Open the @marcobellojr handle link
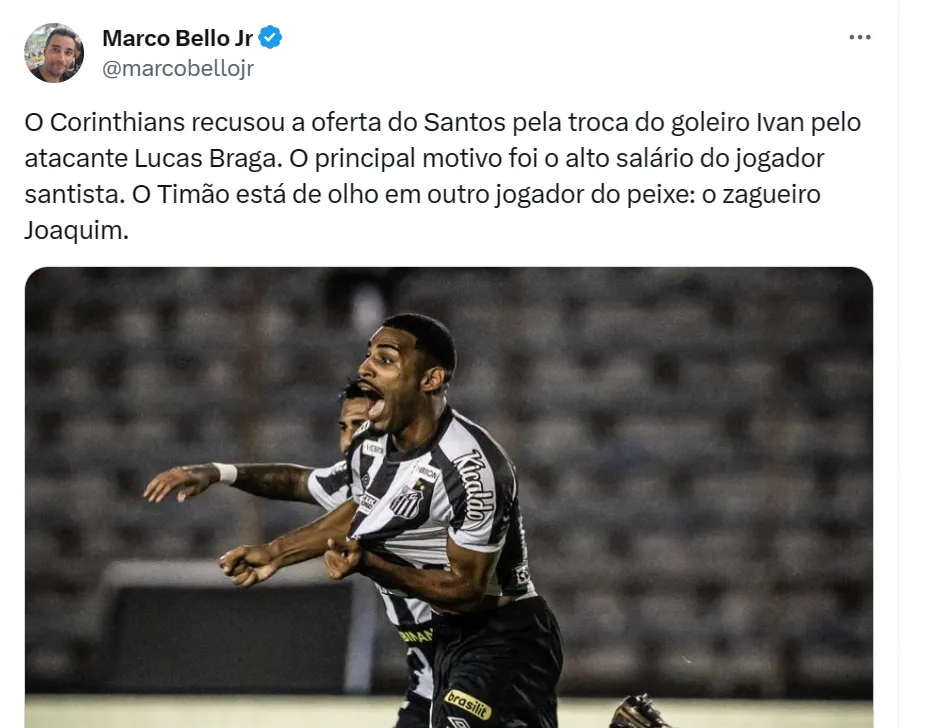This screenshot has height=728, width=939. (x=178, y=68)
